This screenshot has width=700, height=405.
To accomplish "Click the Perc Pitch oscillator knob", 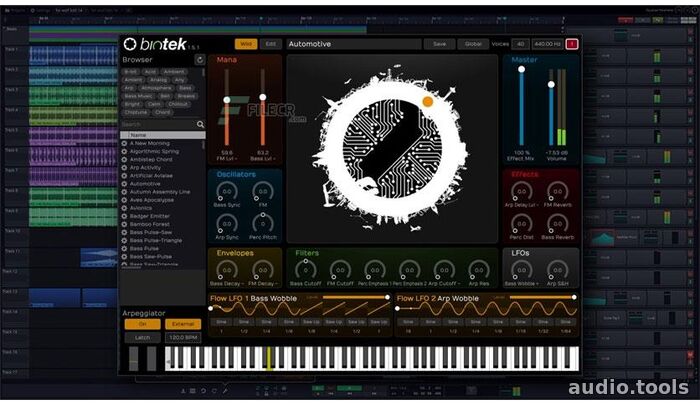I will [x=263, y=222].
